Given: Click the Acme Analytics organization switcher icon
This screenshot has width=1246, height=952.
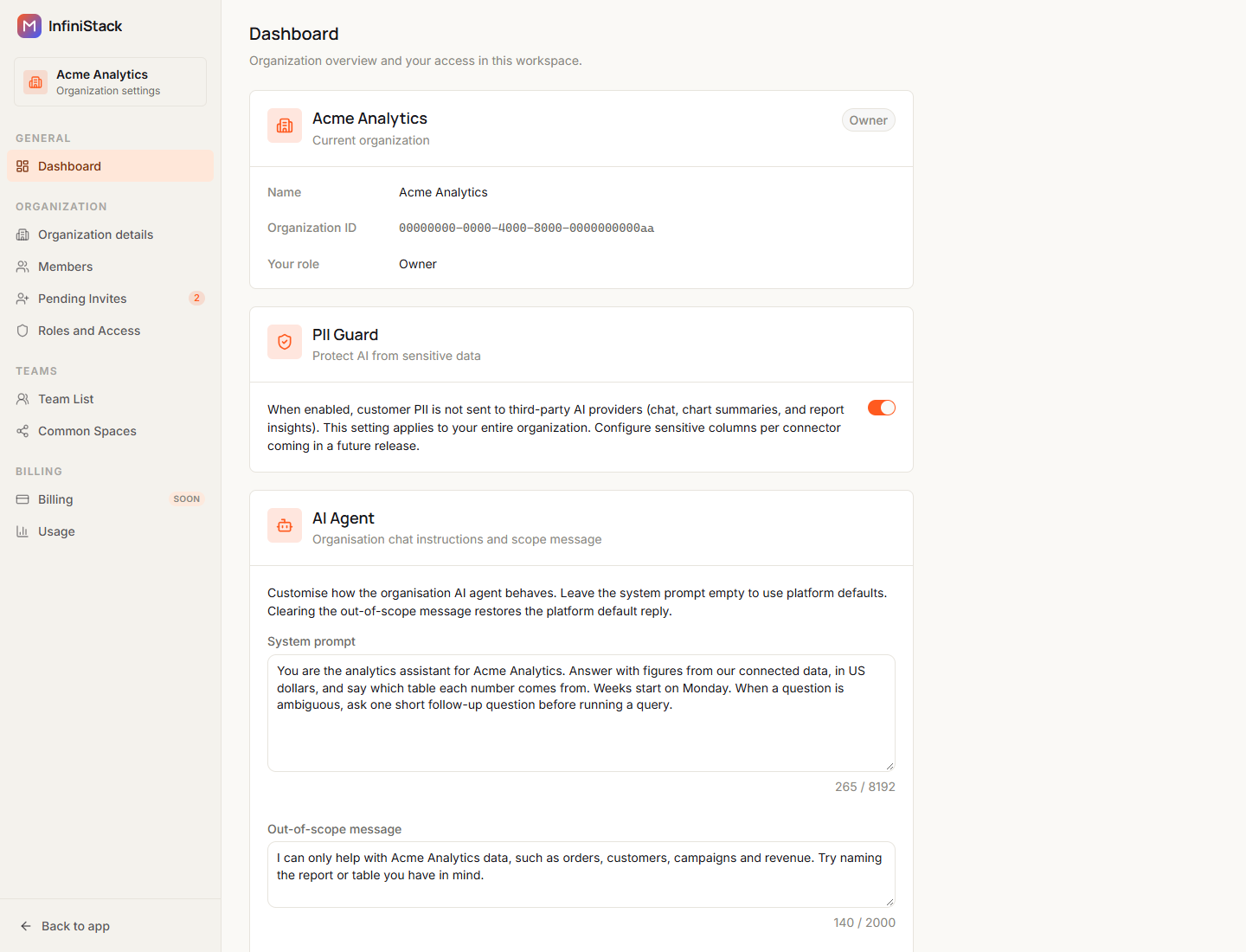Looking at the screenshot, I should point(35,82).
